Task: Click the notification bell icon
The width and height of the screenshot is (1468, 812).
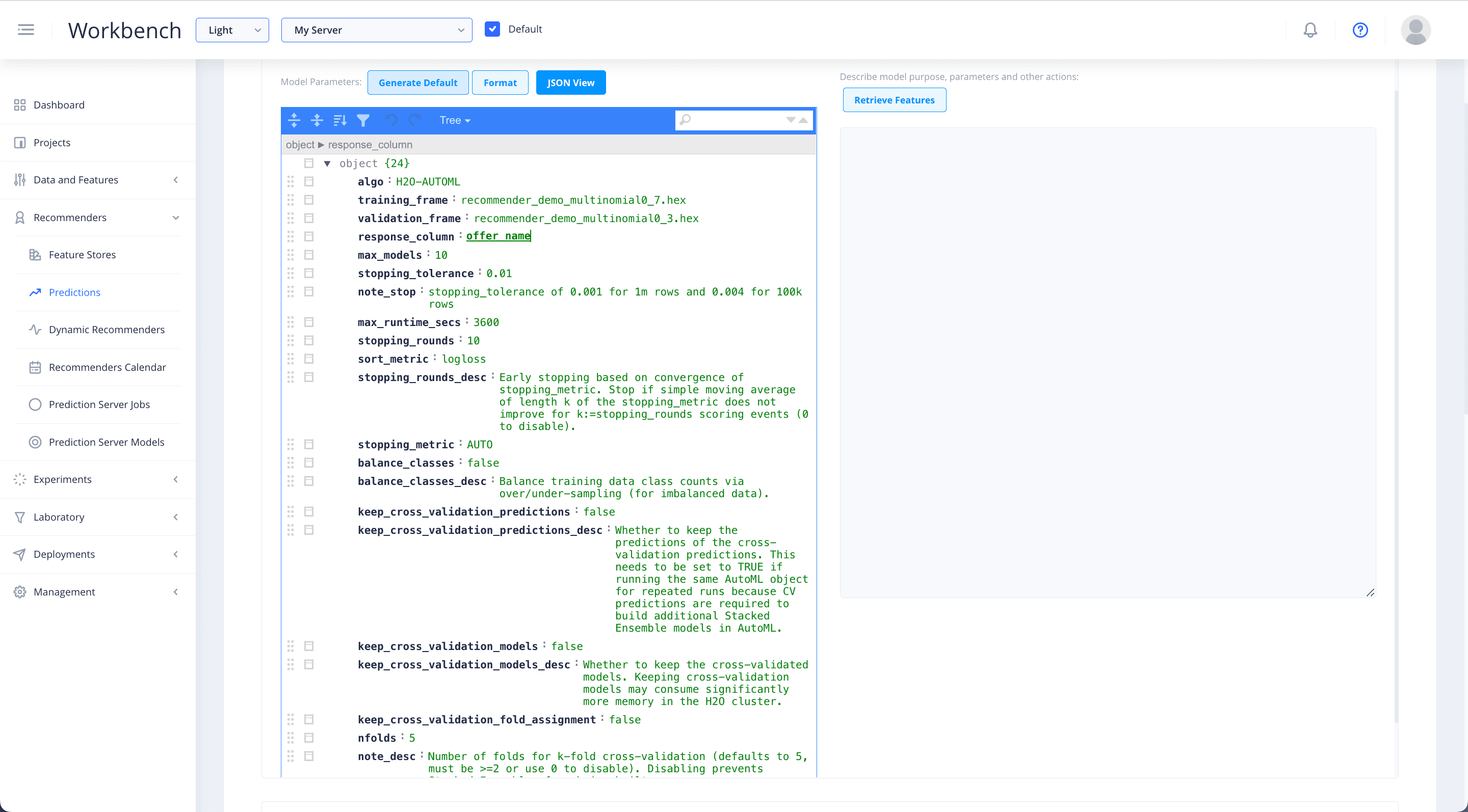Action: (x=1311, y=30)
